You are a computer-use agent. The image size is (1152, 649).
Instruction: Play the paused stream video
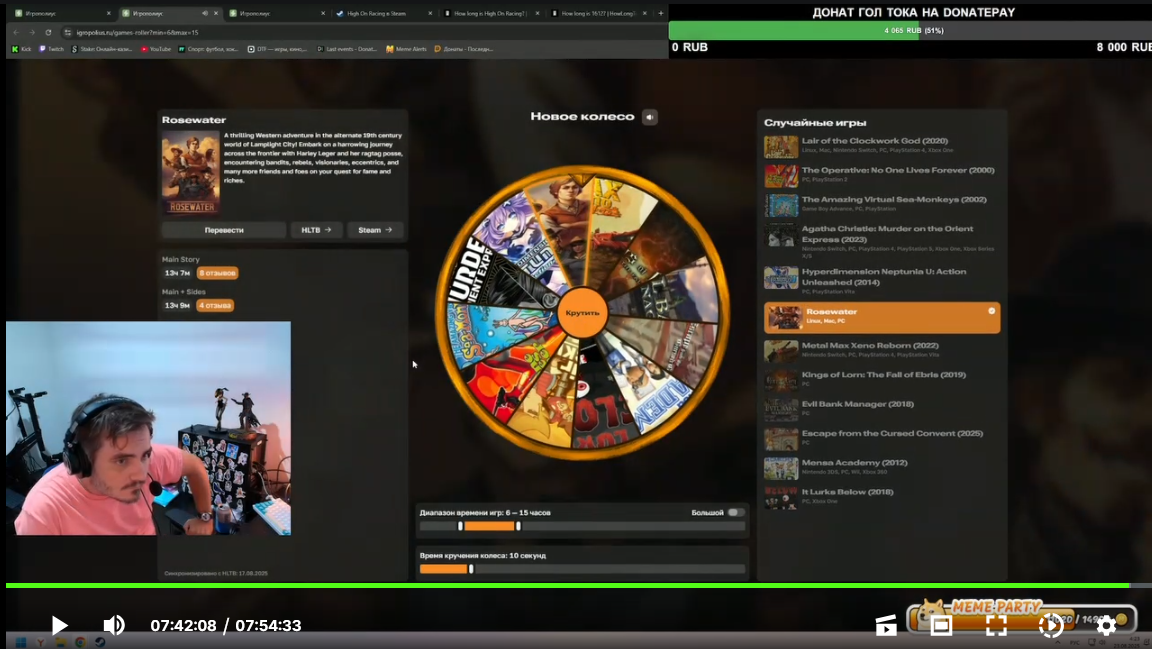pos(60,625)
